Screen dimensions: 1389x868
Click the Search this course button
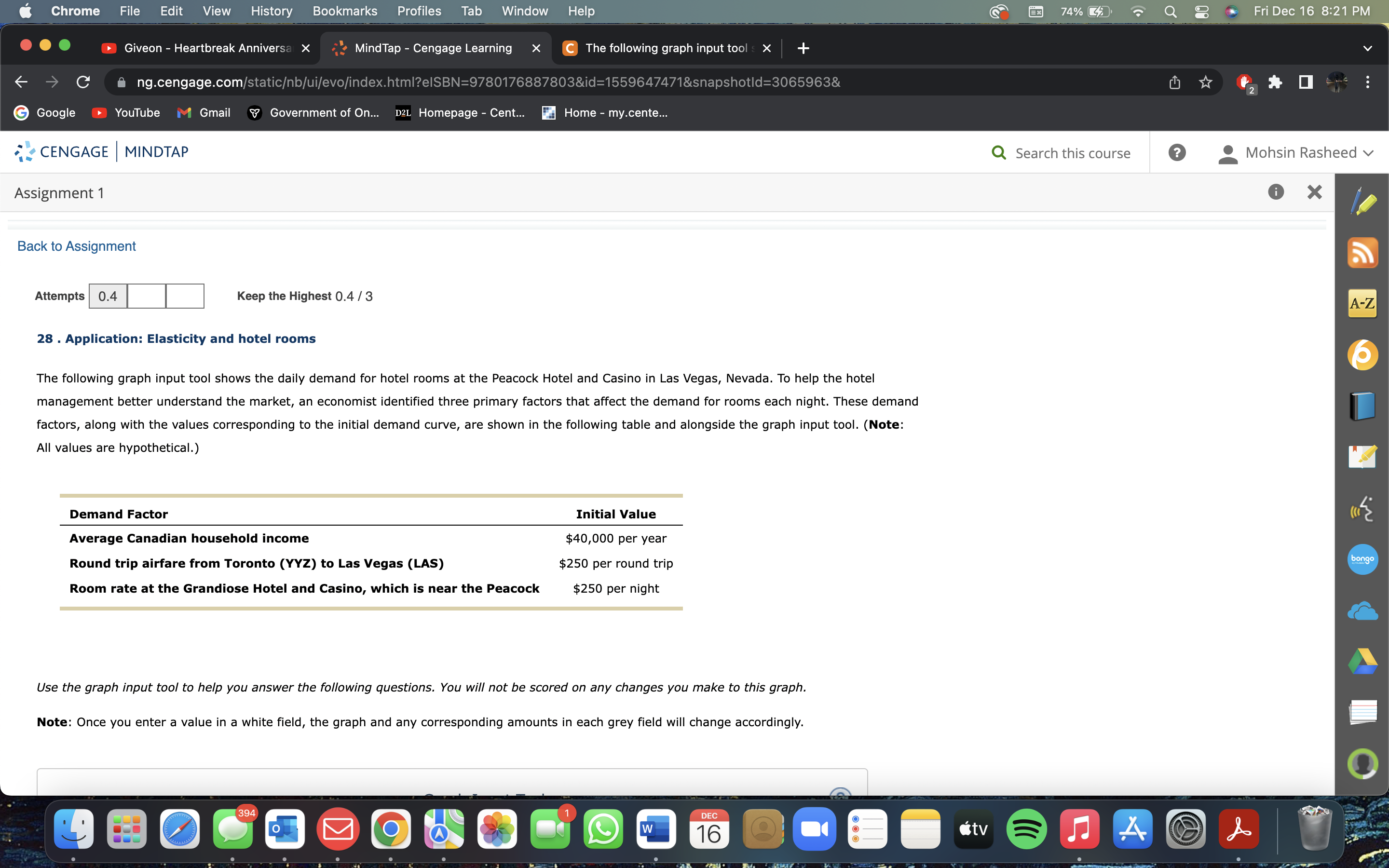click(1061, 153)
